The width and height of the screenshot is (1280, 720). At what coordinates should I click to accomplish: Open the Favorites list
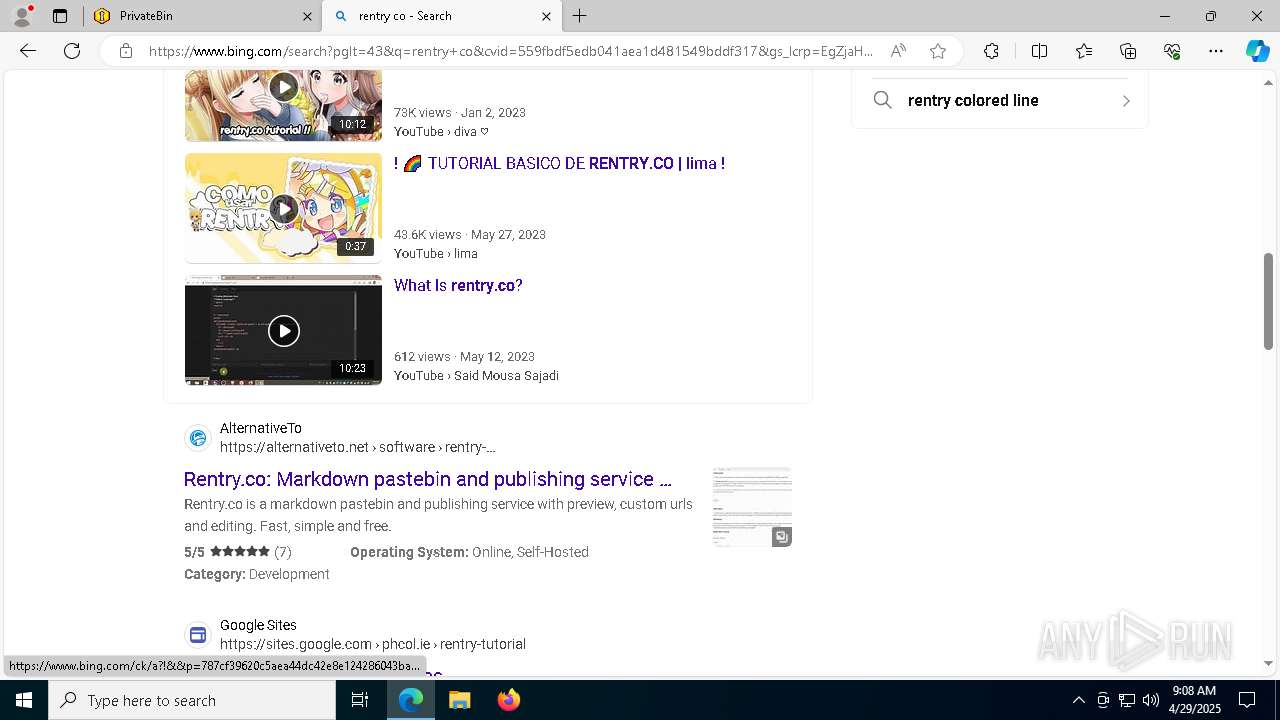coord(1084,51)
